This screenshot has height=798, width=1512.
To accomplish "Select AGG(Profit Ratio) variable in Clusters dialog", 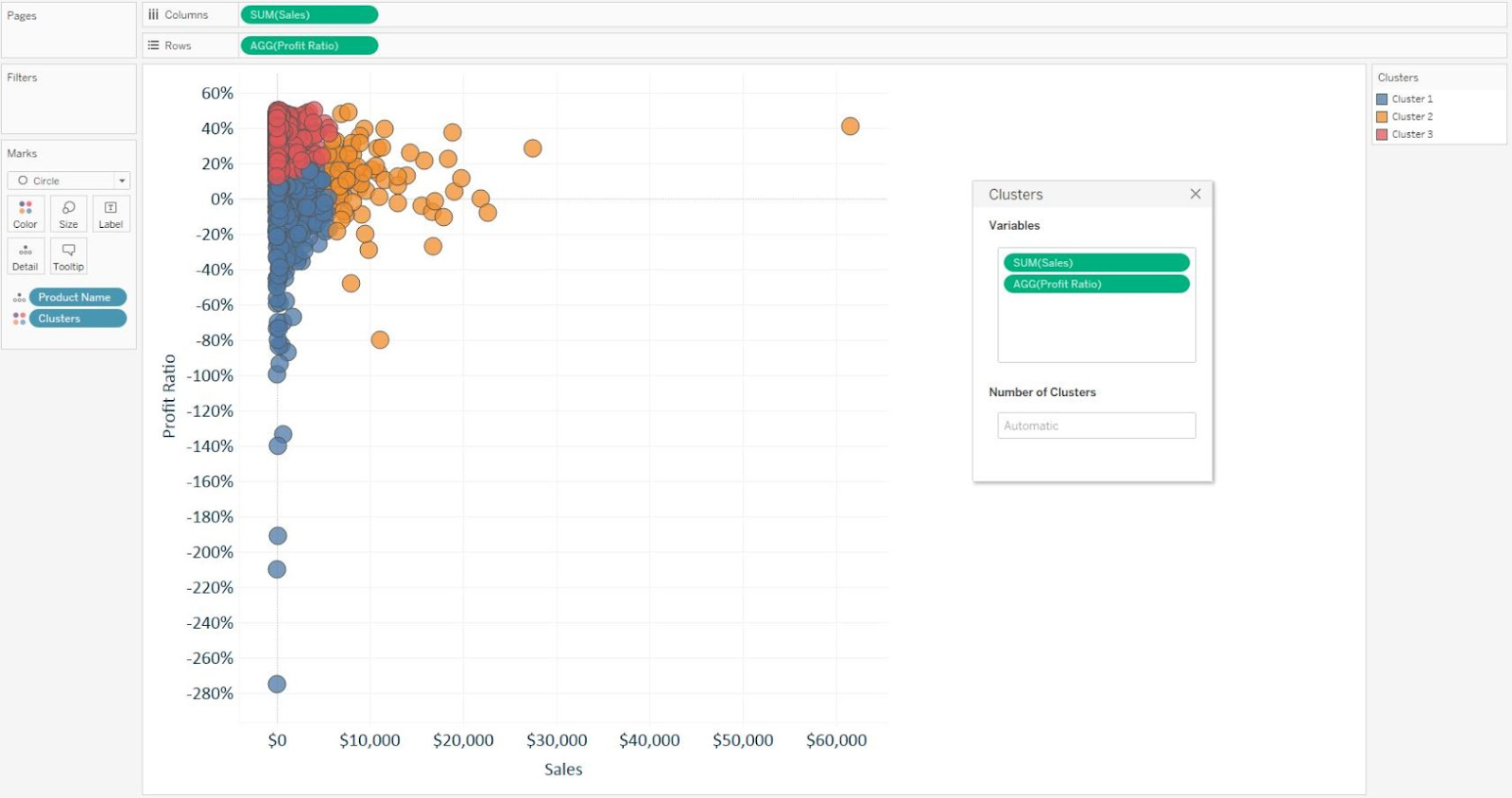I will (1096, 284).
